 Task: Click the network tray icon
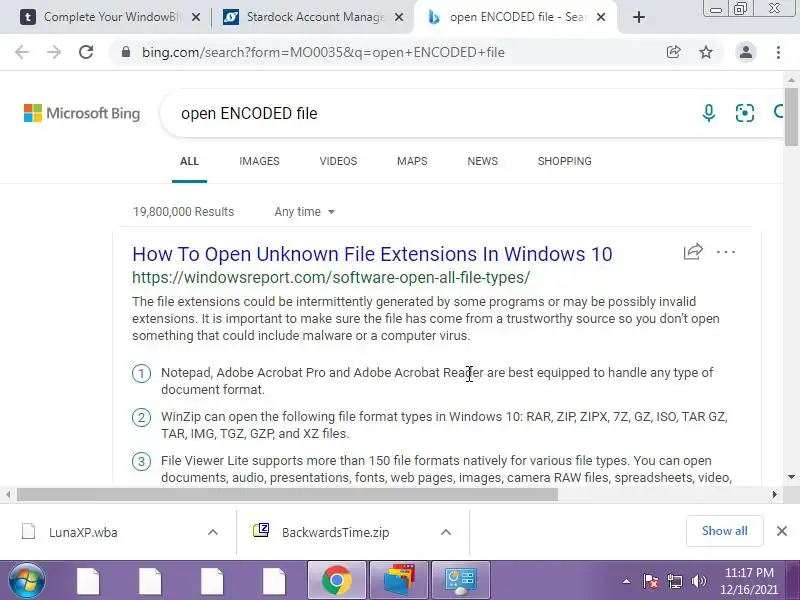(674, 581)
